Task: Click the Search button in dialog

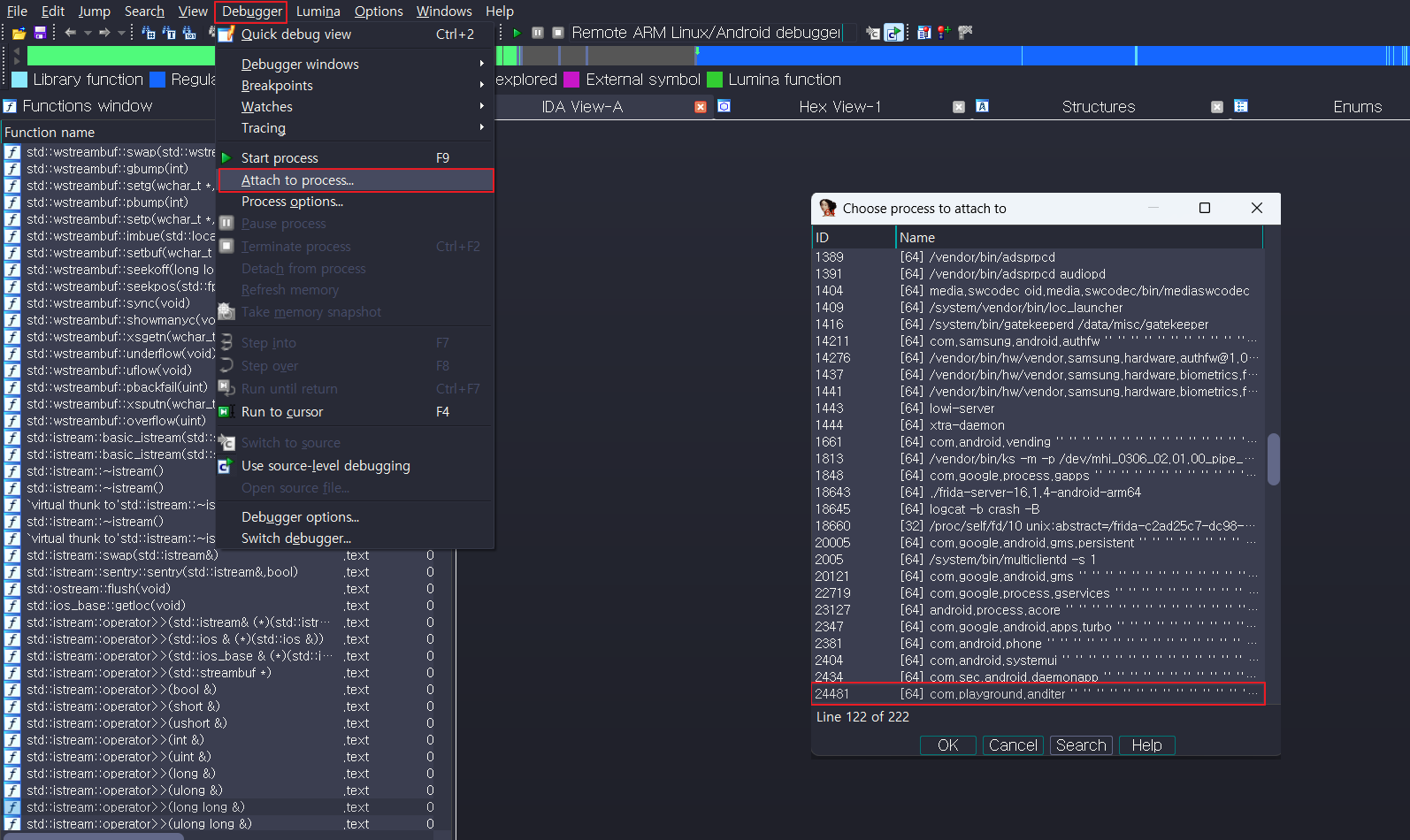Action: coord(1080,745)
